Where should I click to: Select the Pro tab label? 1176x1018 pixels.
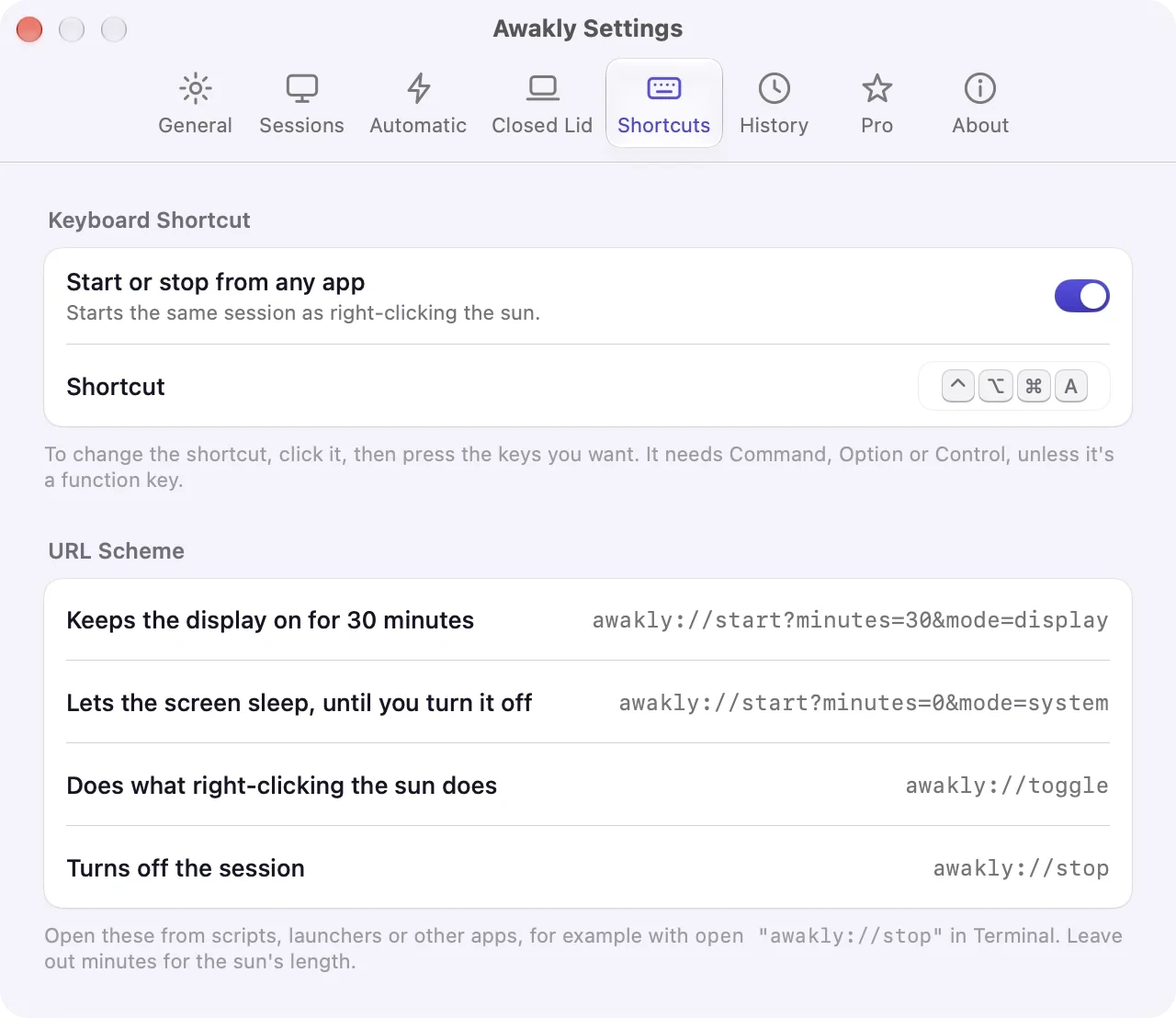click(876, 125)
